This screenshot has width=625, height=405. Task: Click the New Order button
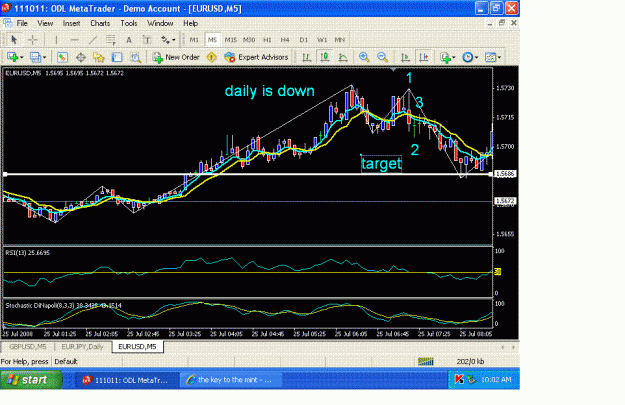click(176, 57)
